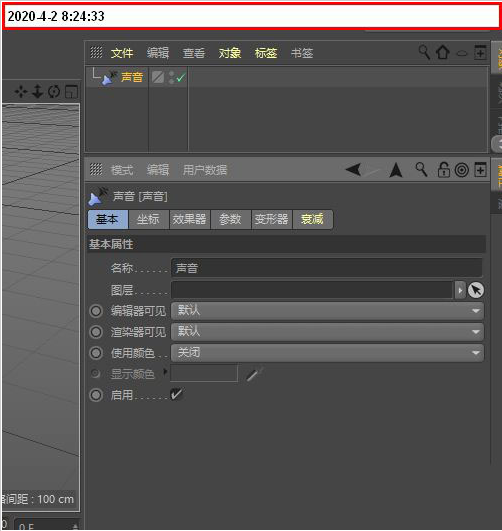Click the sound effector icon in object tree
Screen dimensions: 502x531
pos(108,78)
